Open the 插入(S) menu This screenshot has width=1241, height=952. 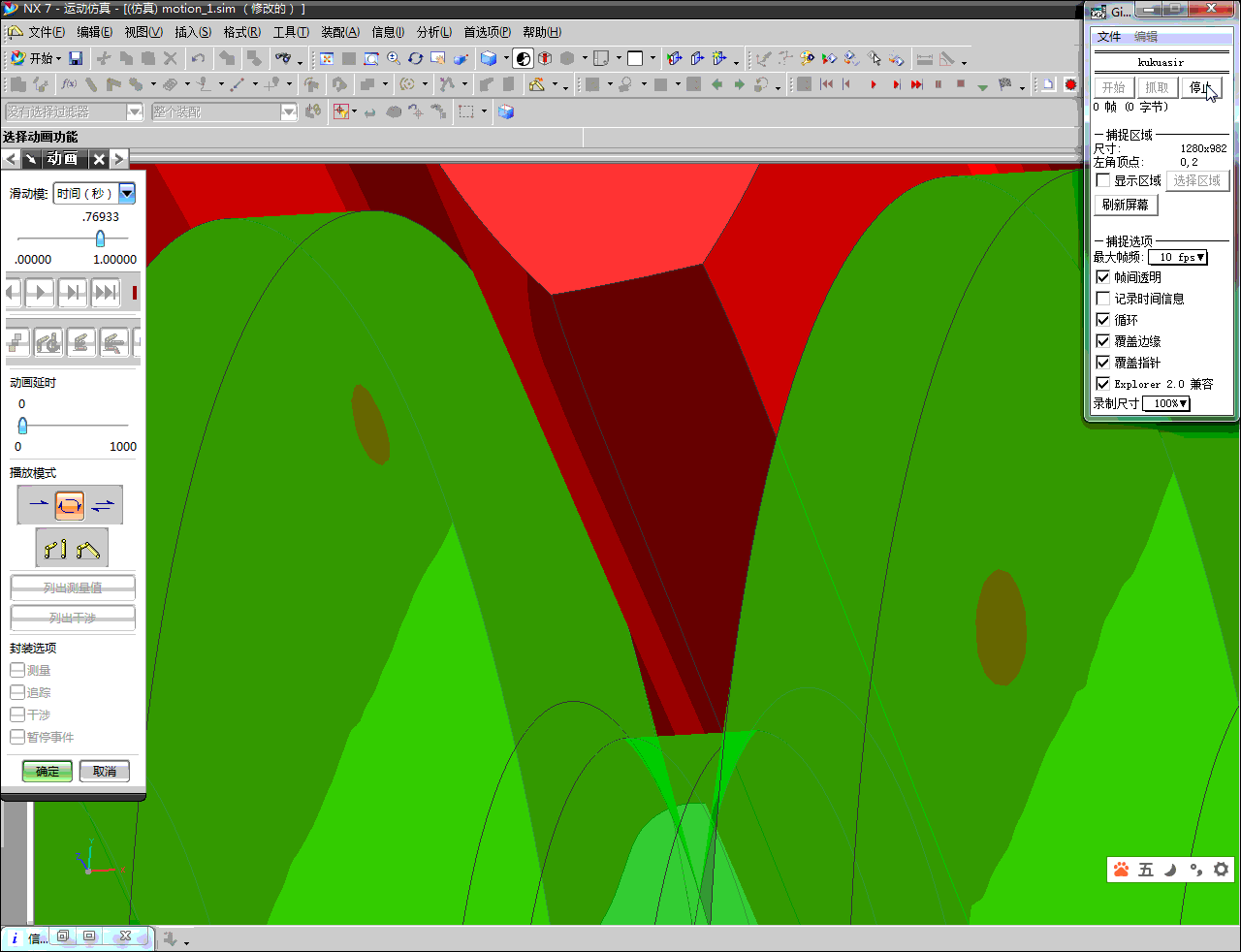193,32
